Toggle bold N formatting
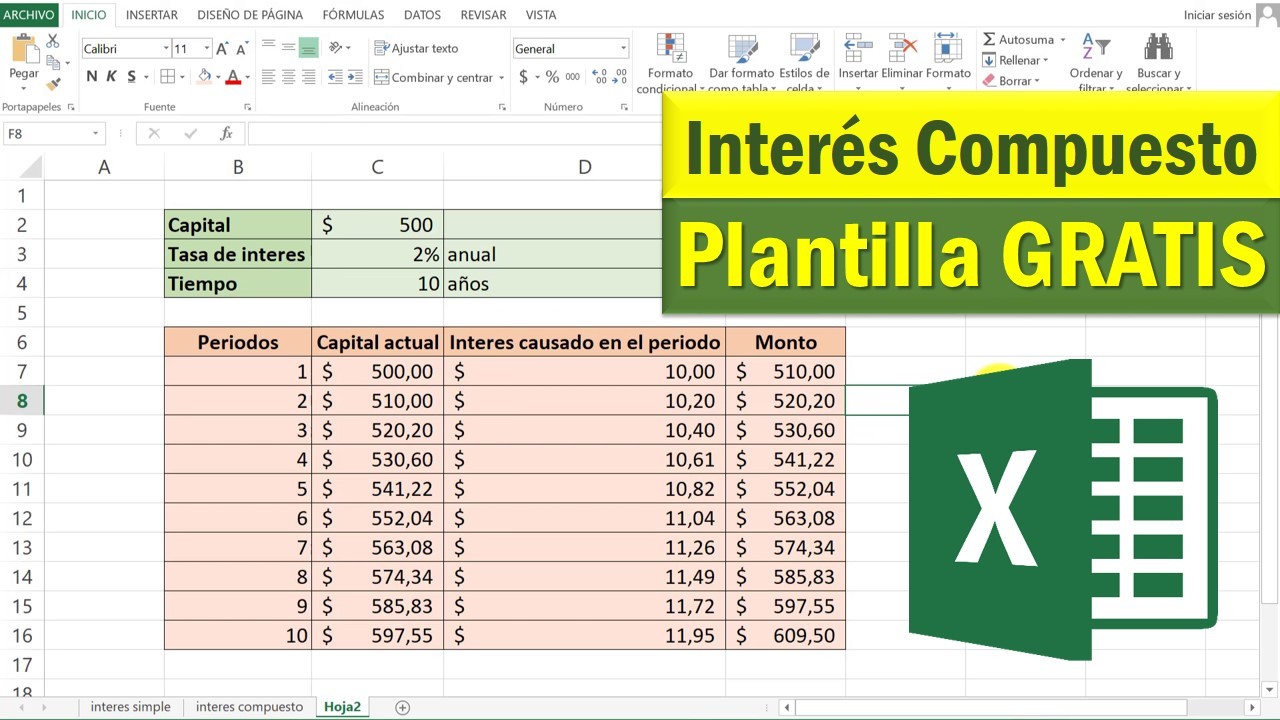Image resolution: width=1280 pixels, height=720 pixels. 92,77
